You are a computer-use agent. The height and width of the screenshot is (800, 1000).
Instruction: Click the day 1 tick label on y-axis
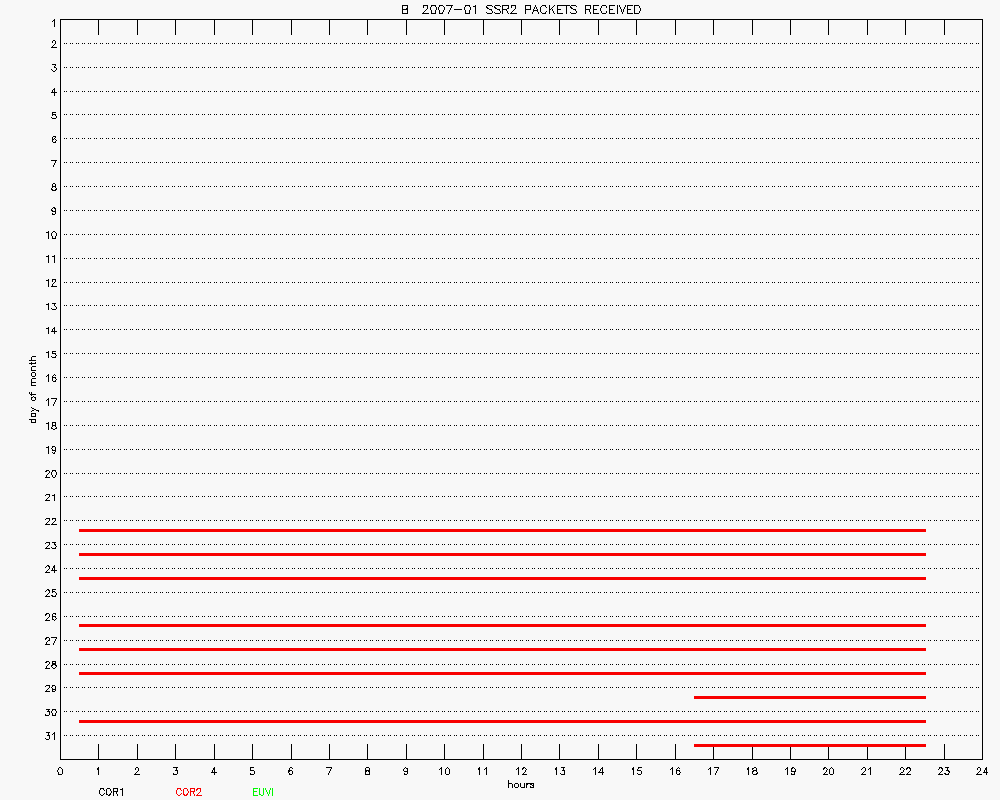50,21
